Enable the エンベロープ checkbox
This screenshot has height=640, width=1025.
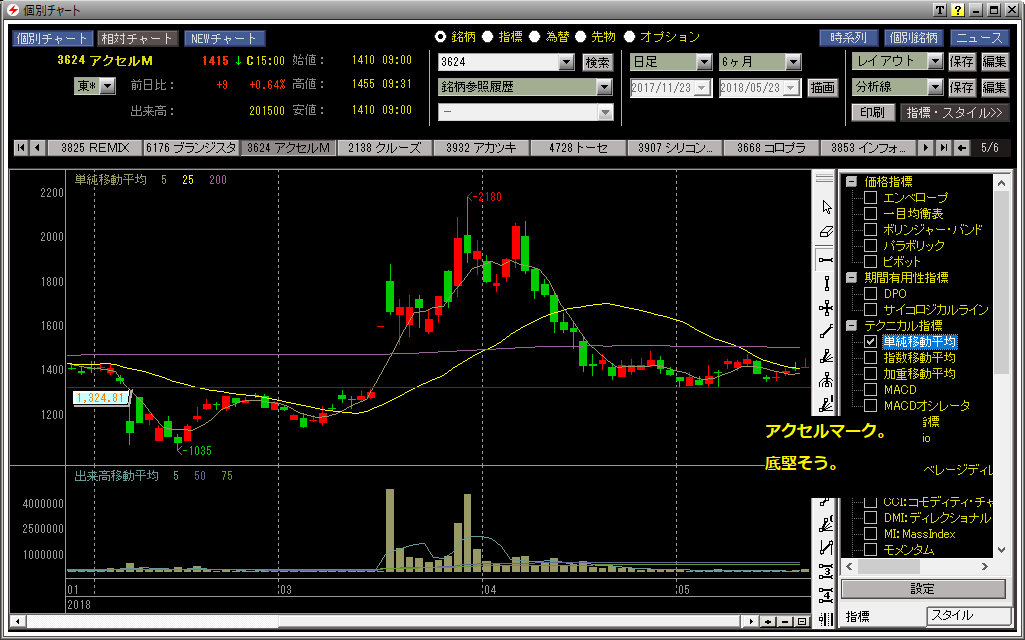[870, 197]
